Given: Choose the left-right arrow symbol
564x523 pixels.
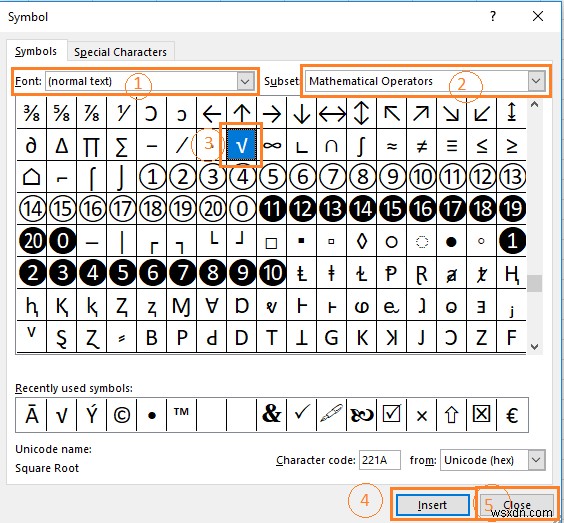Looking at the screenshot, I should [x=332, y=113].
